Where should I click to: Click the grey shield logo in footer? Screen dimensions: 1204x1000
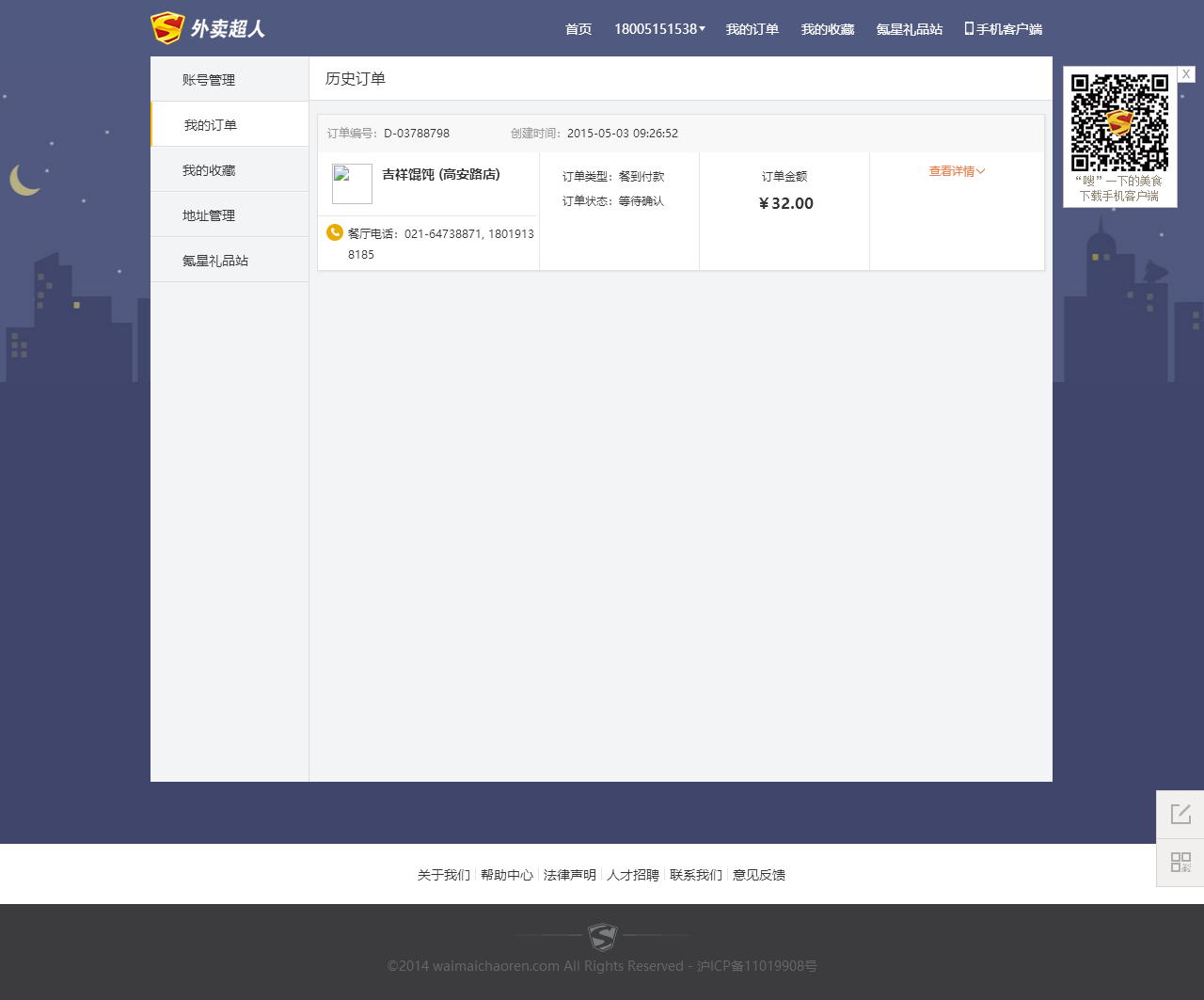point(602,937)
